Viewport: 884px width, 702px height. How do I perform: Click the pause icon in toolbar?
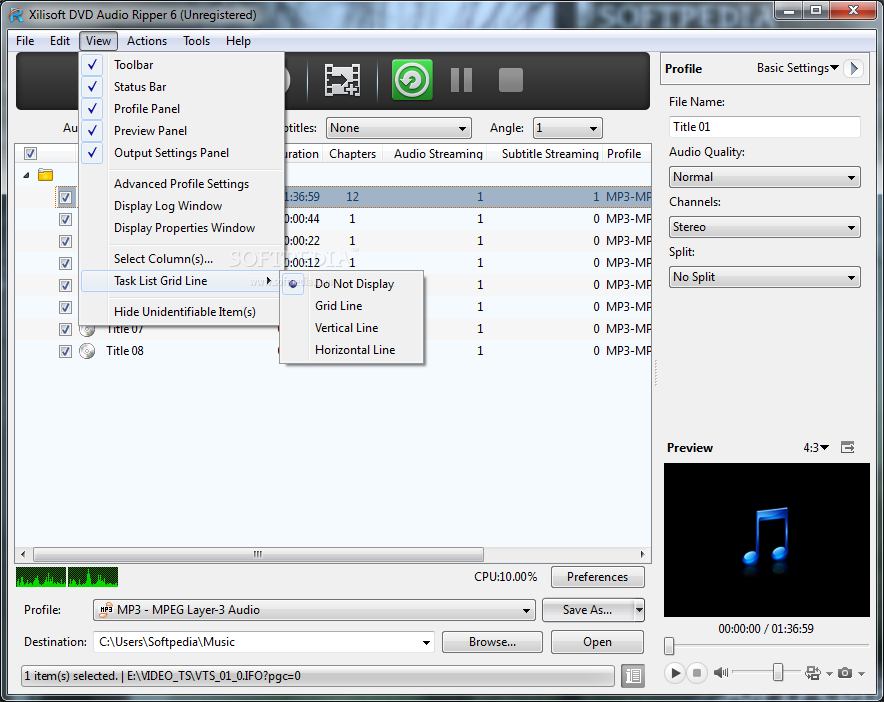(x=461, y=80)
